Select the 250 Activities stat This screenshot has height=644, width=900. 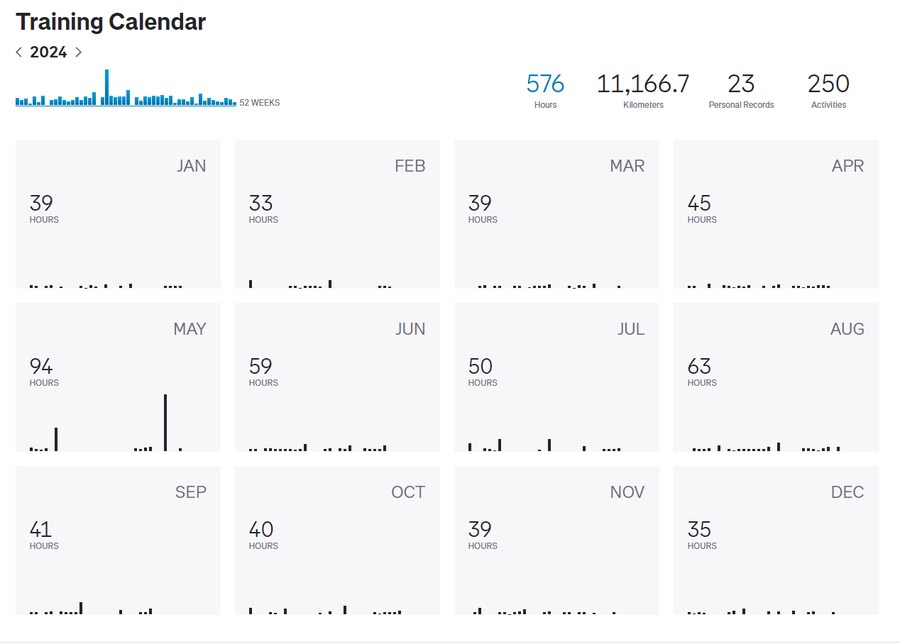coord(828,89)
